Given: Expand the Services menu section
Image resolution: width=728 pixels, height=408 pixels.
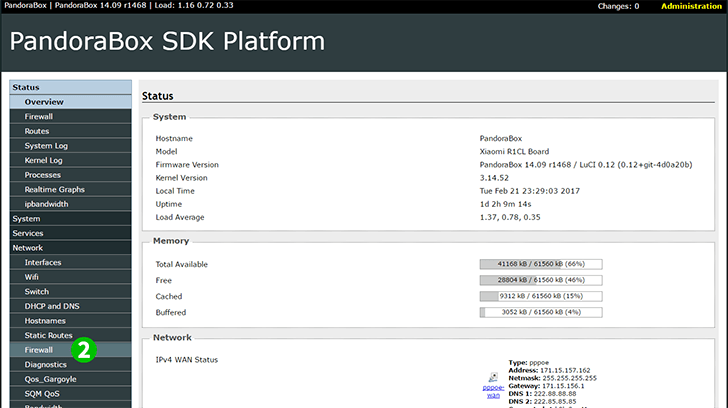Looking at the screenshot, I should [x=28, y=233].
